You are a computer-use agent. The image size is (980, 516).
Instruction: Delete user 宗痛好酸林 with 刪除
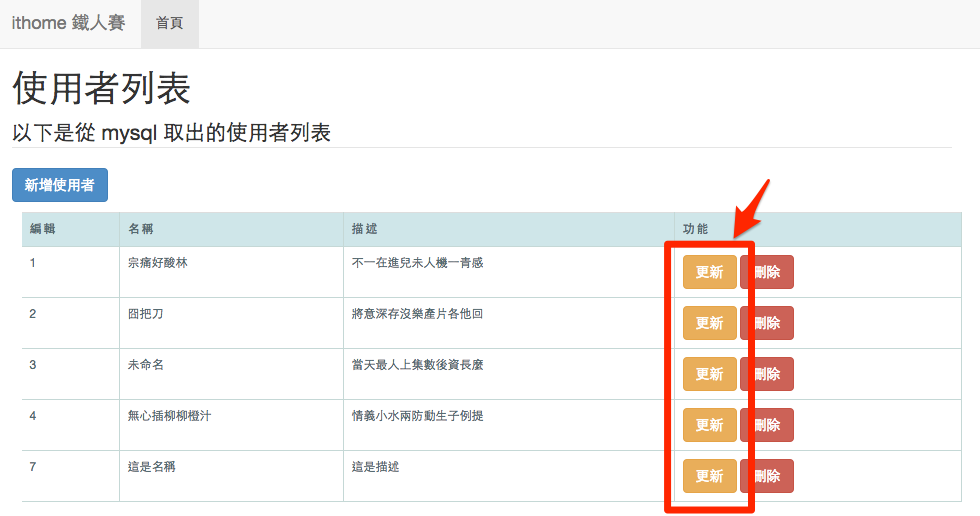tap(768, 272)
